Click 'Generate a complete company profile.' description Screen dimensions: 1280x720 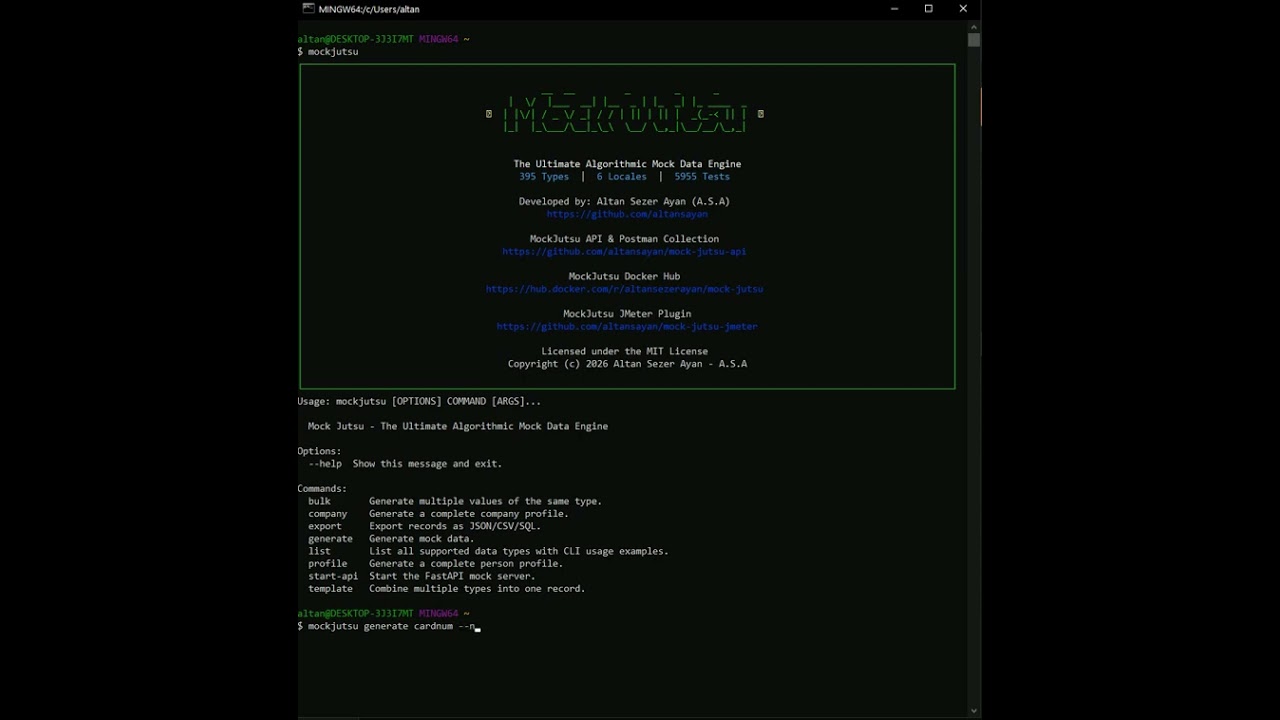[x=469, y=514]
